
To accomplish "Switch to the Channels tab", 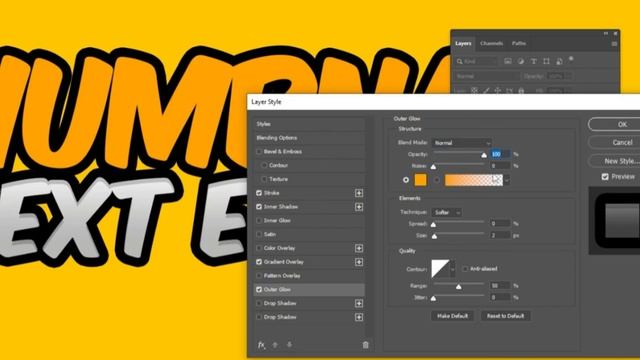I will coord(491,44).
